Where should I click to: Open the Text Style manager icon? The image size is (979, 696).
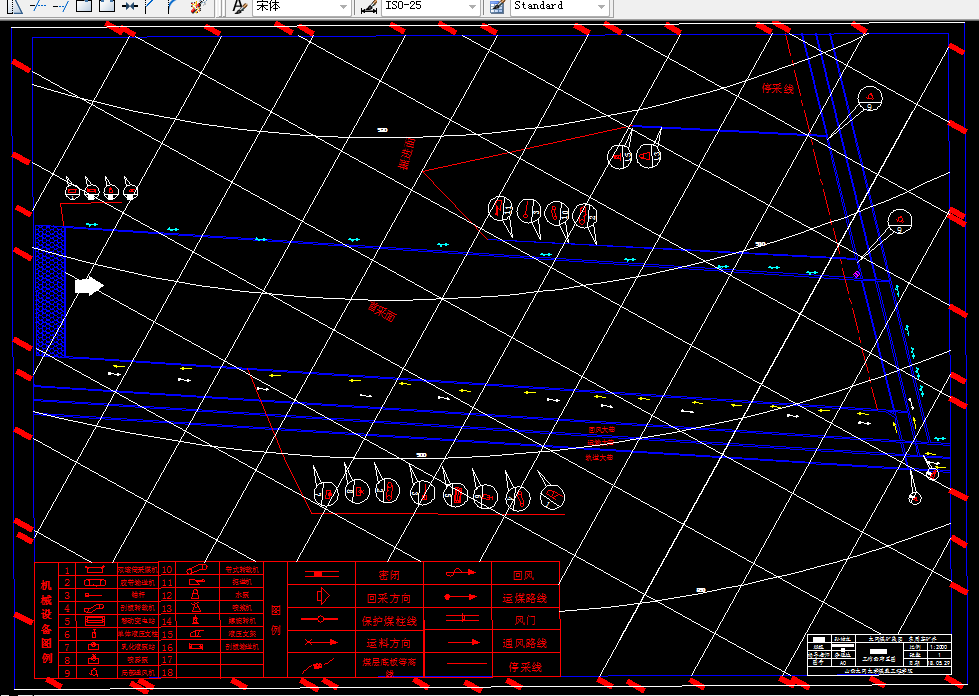point(240,6)
